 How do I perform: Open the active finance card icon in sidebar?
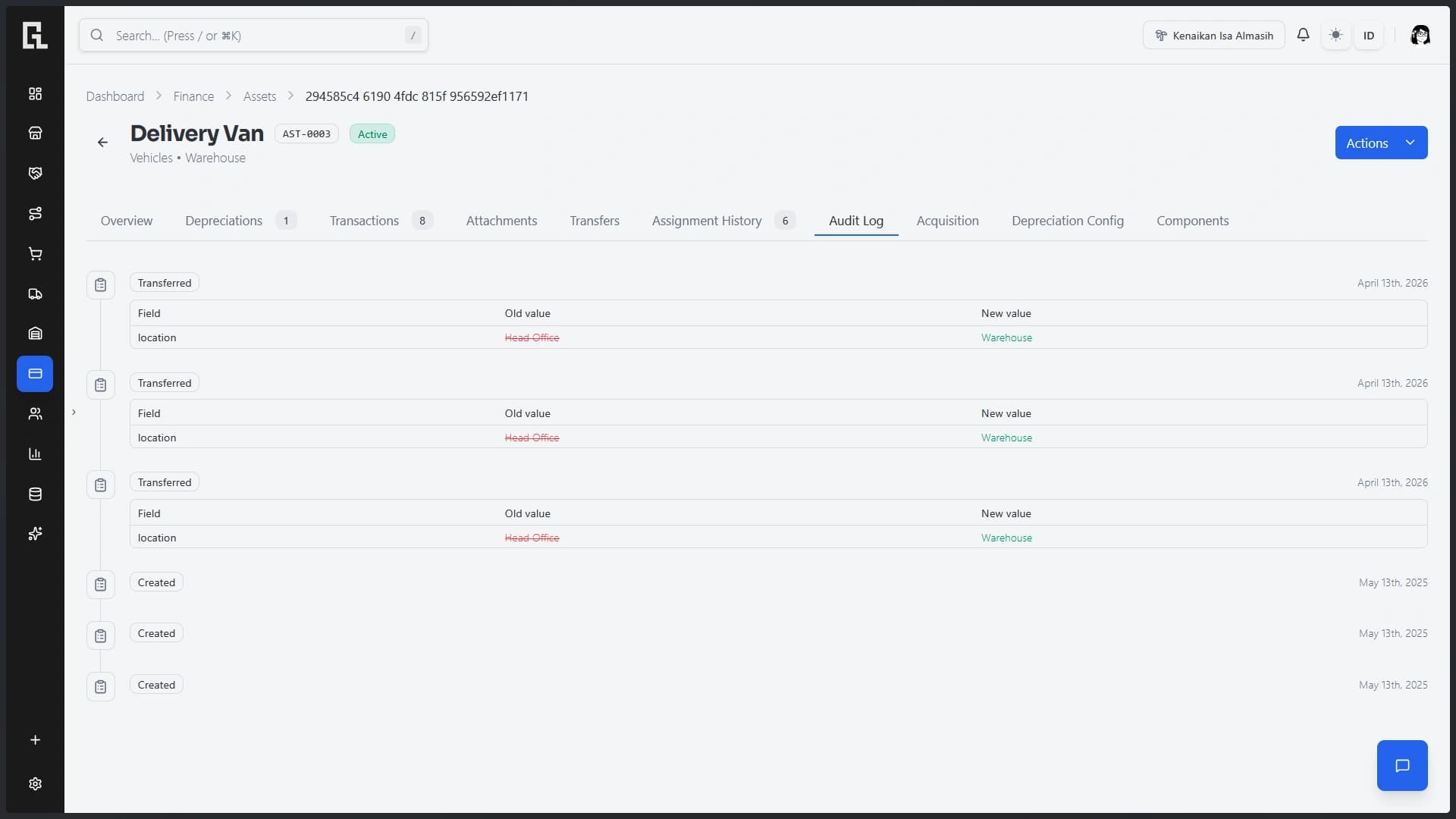(x=35, y=374)
